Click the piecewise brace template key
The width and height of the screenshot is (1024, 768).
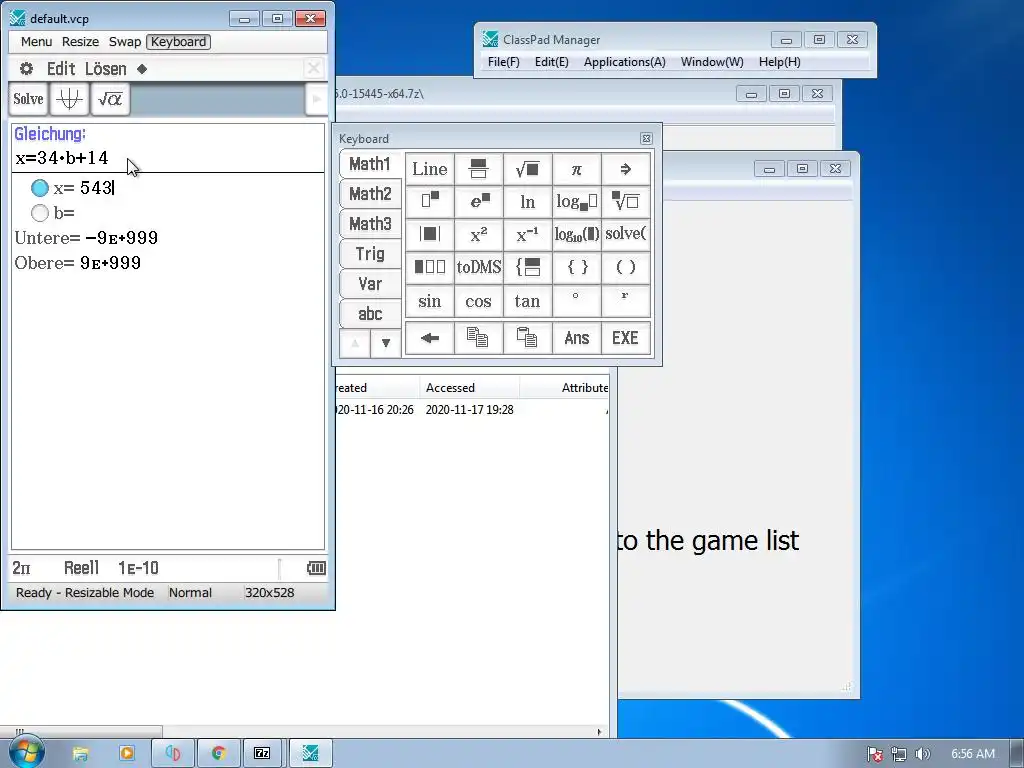click(x=528, y=267)
